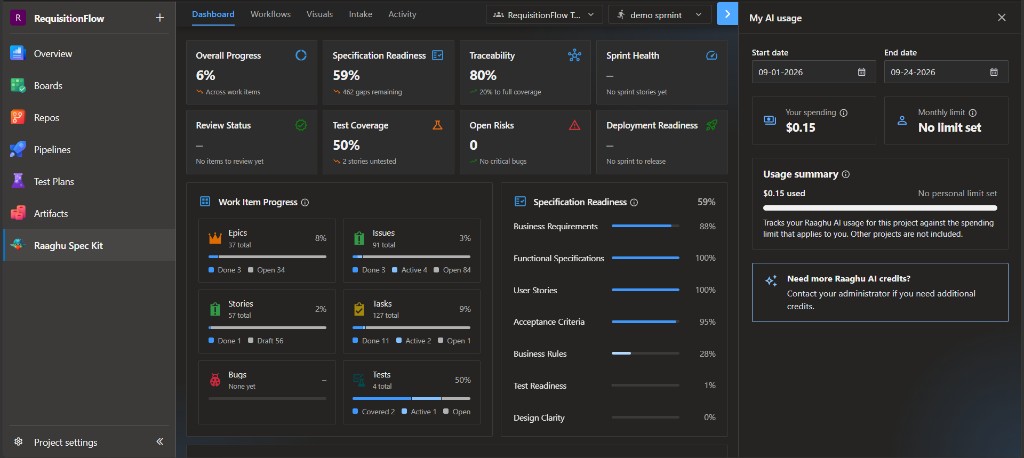Click the Your spending info icon
1024x458 pixels.
pyautogui.click(x=843, y=113)
